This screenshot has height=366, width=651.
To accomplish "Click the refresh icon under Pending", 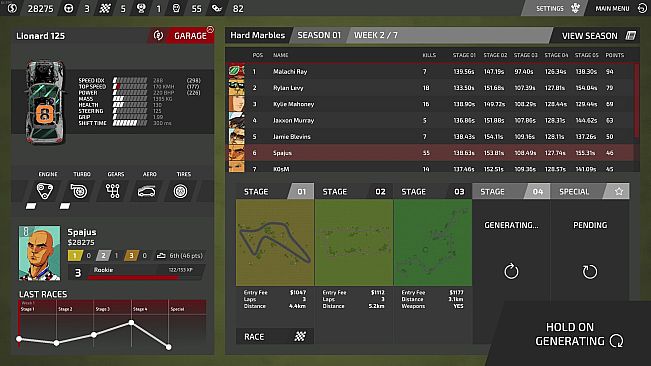I will click(590, 272).
